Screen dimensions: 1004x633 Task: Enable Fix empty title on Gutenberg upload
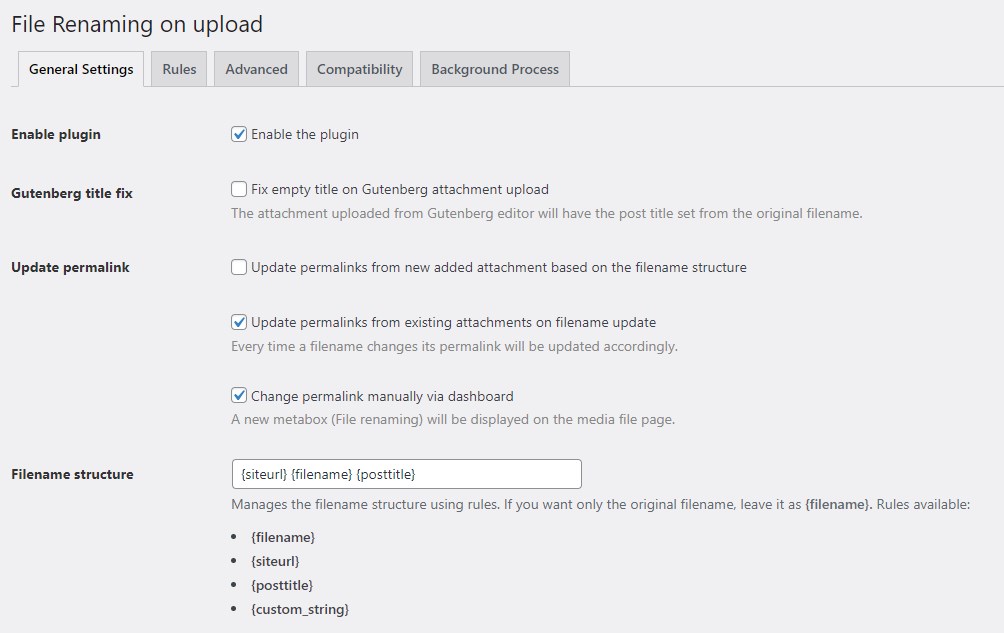point(239,189)
